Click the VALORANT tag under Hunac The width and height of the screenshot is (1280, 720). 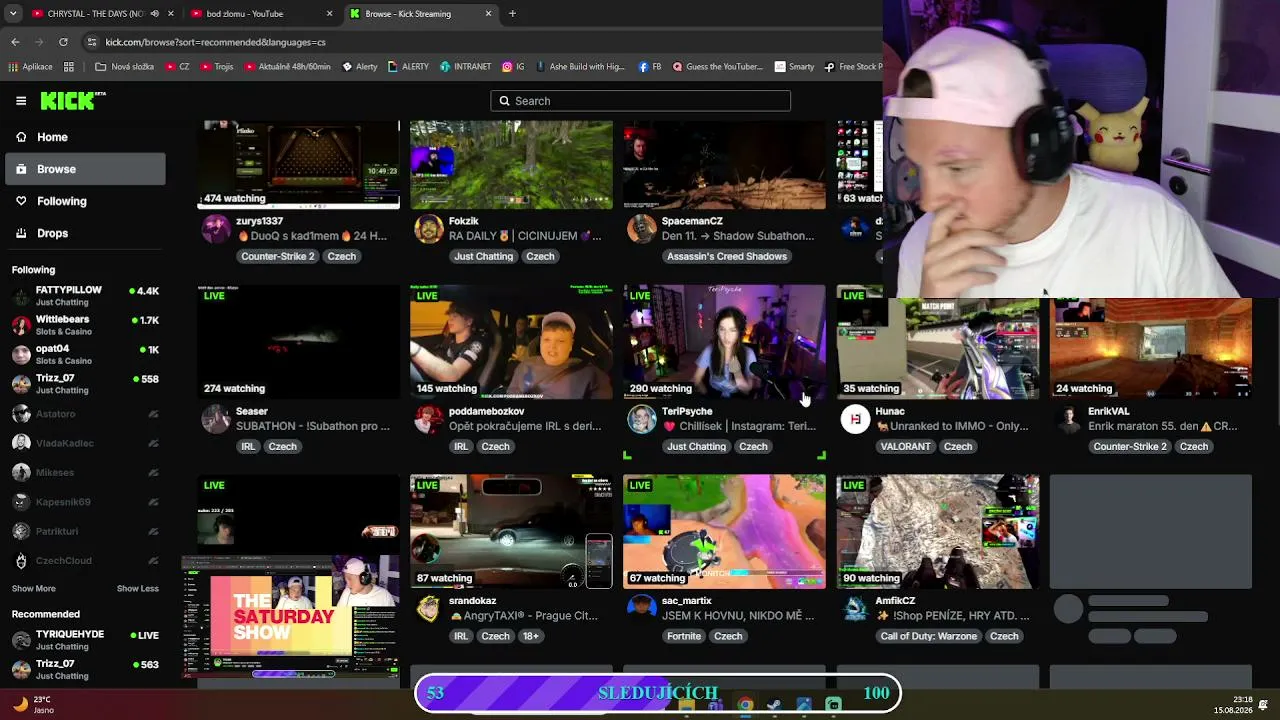point(905,446)
